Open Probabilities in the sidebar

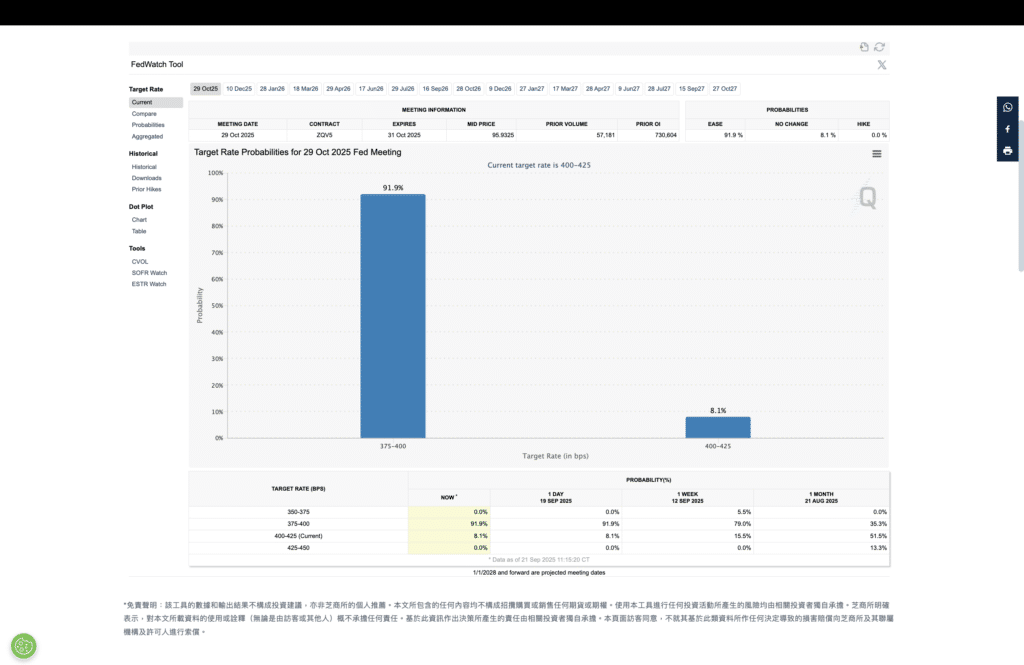(148, 125)
